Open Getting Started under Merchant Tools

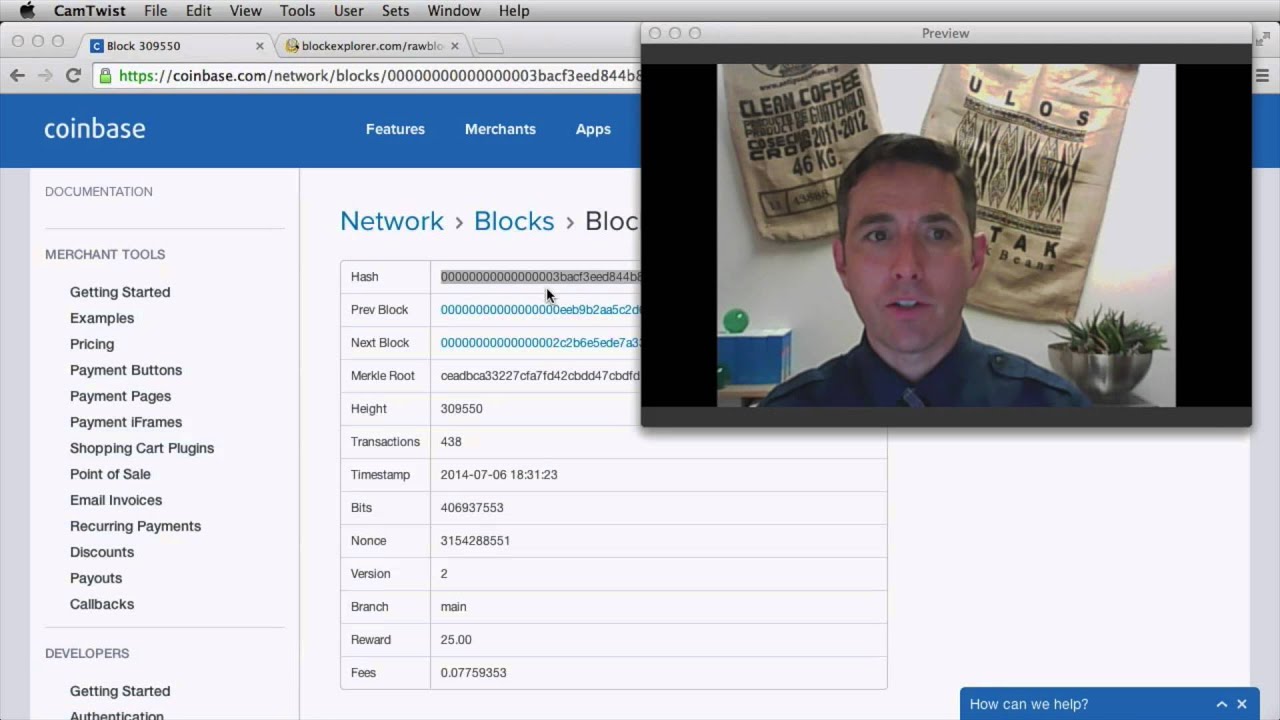[120, 292]
